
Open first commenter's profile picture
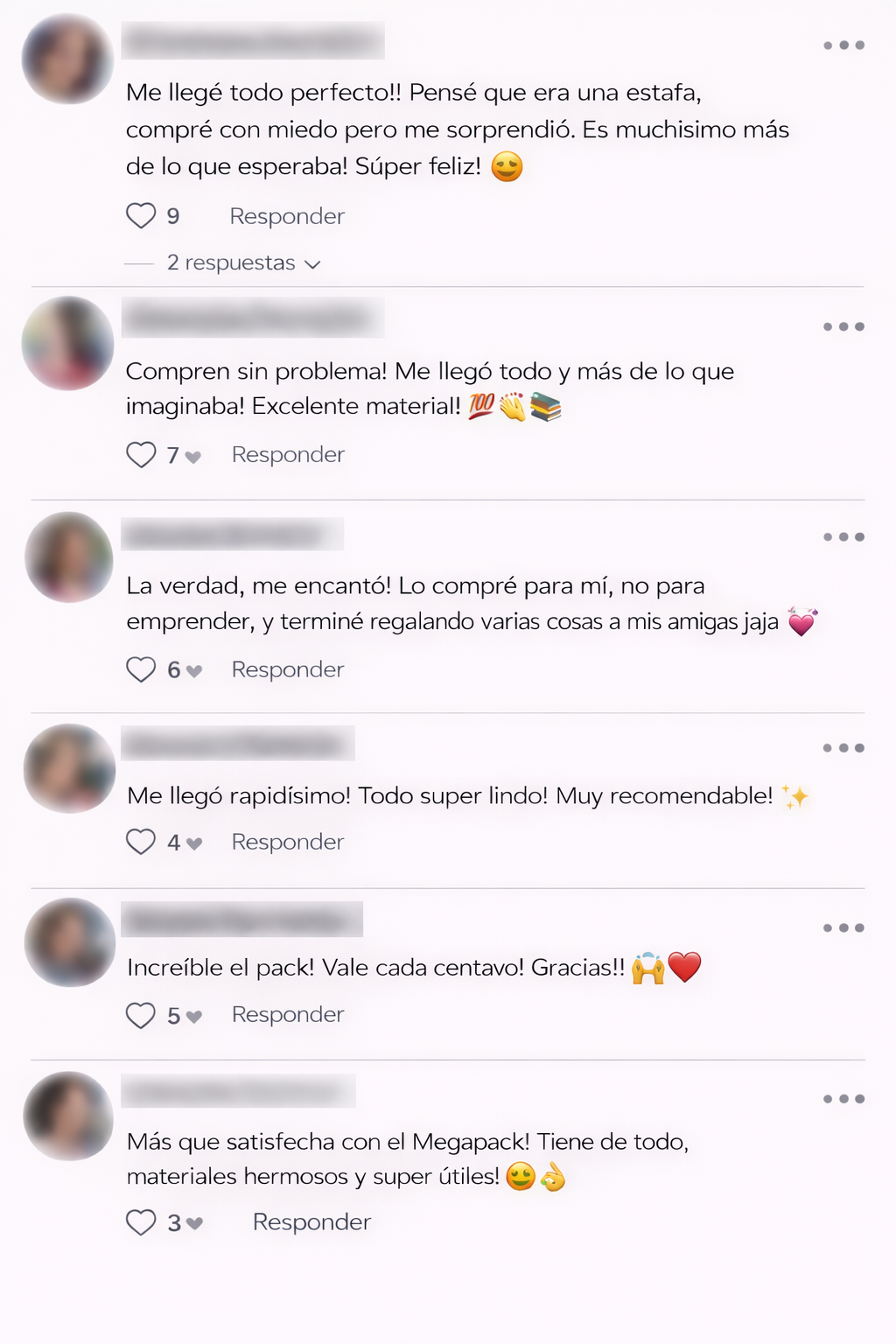[x=67, y=59]
